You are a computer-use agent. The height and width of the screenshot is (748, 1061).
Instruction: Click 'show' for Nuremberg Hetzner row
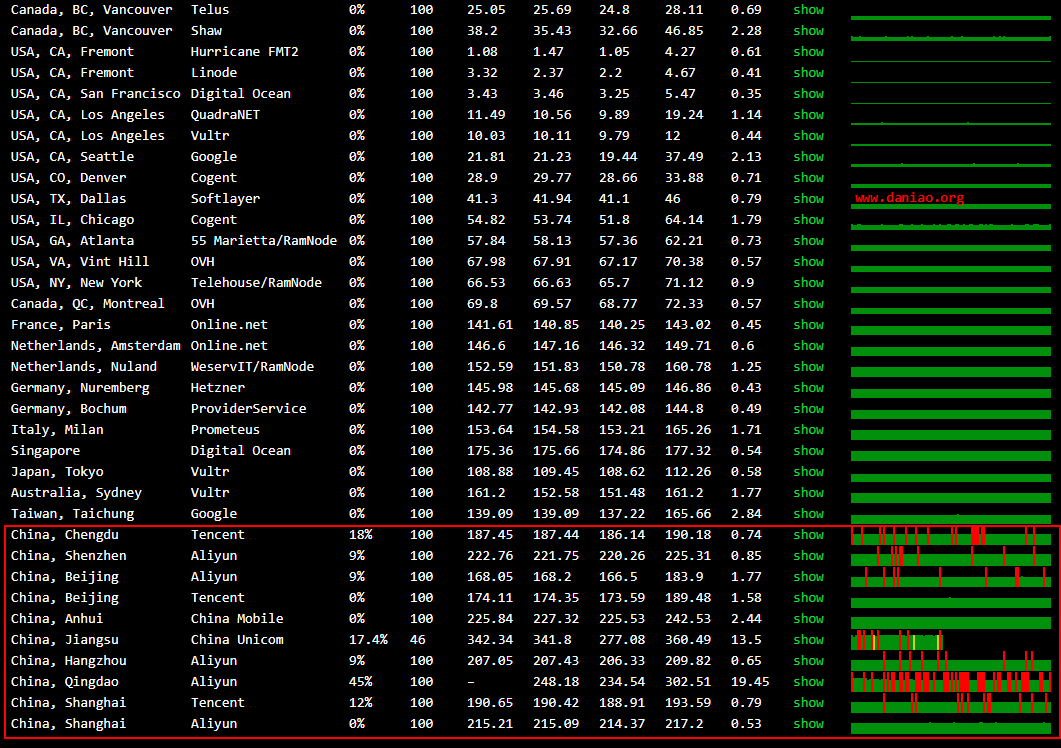[x=808, y=388]
